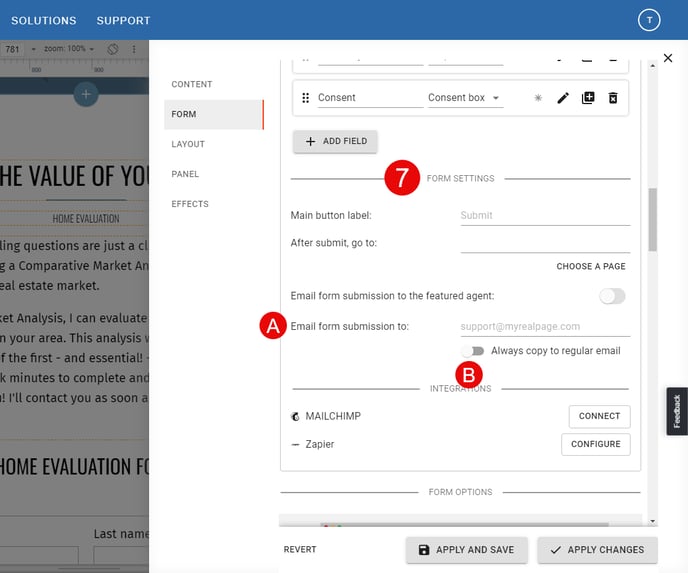Revert the form changes
The height and width of the screenshot is (573, 688).
[x=300, y=550]
